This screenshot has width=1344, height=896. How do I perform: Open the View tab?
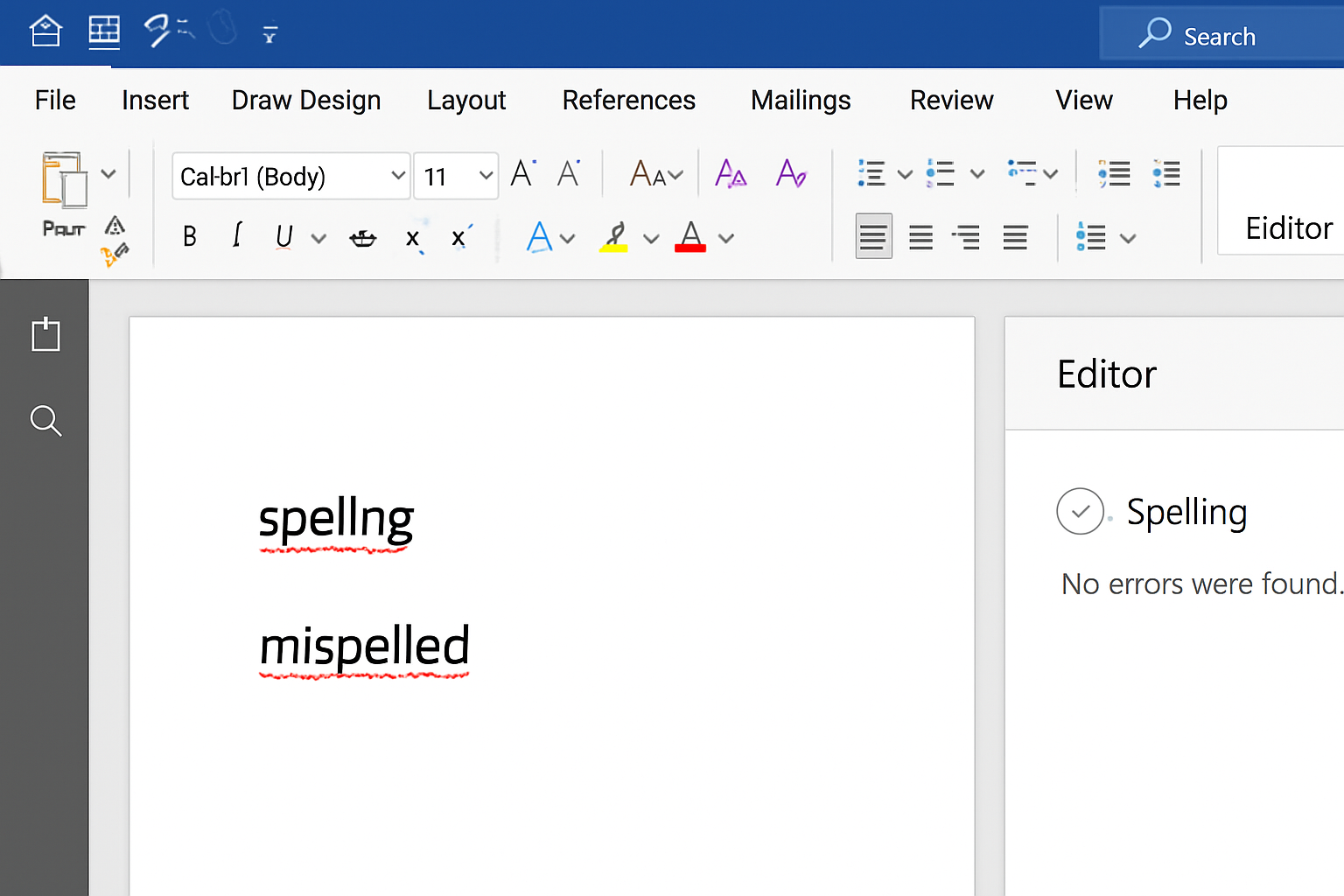coord(1083,100)
